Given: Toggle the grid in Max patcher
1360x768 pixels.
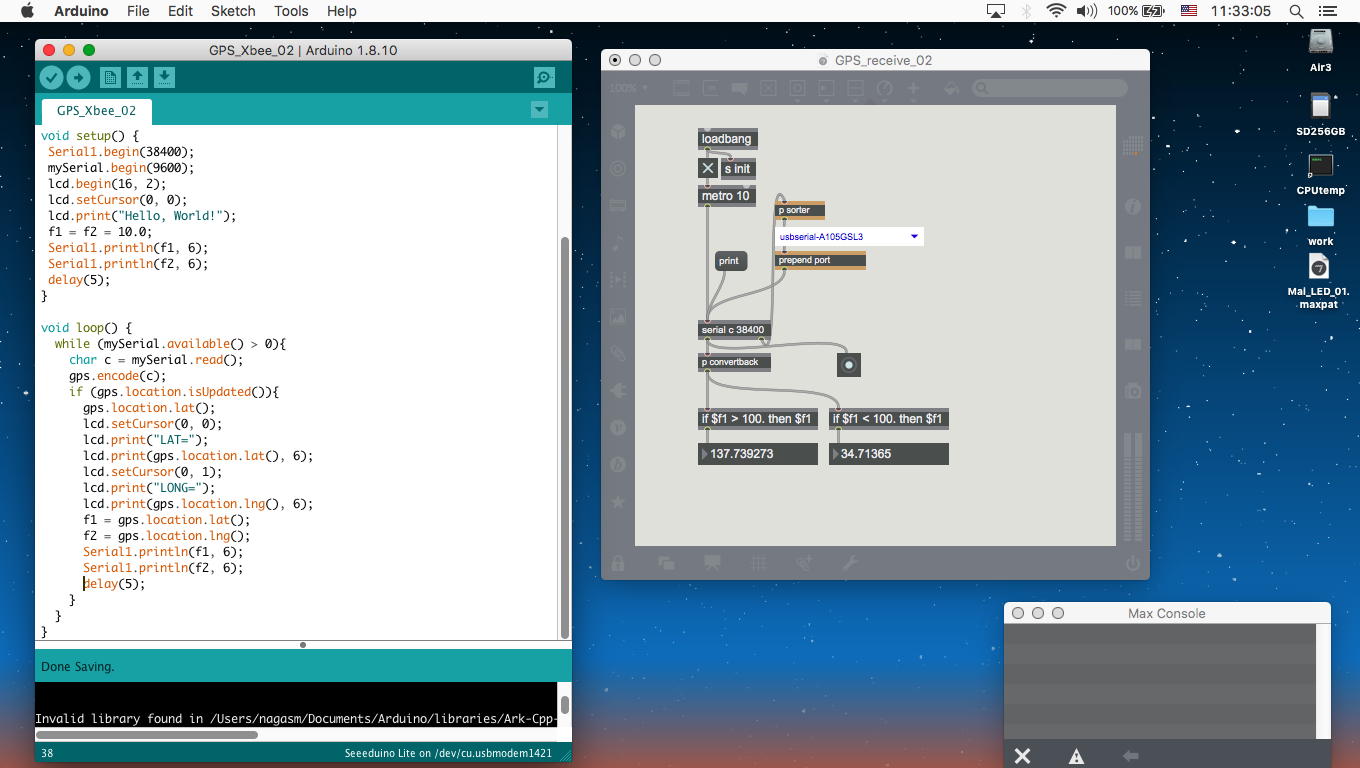Looking at the screenshot, I should (759, 563).
